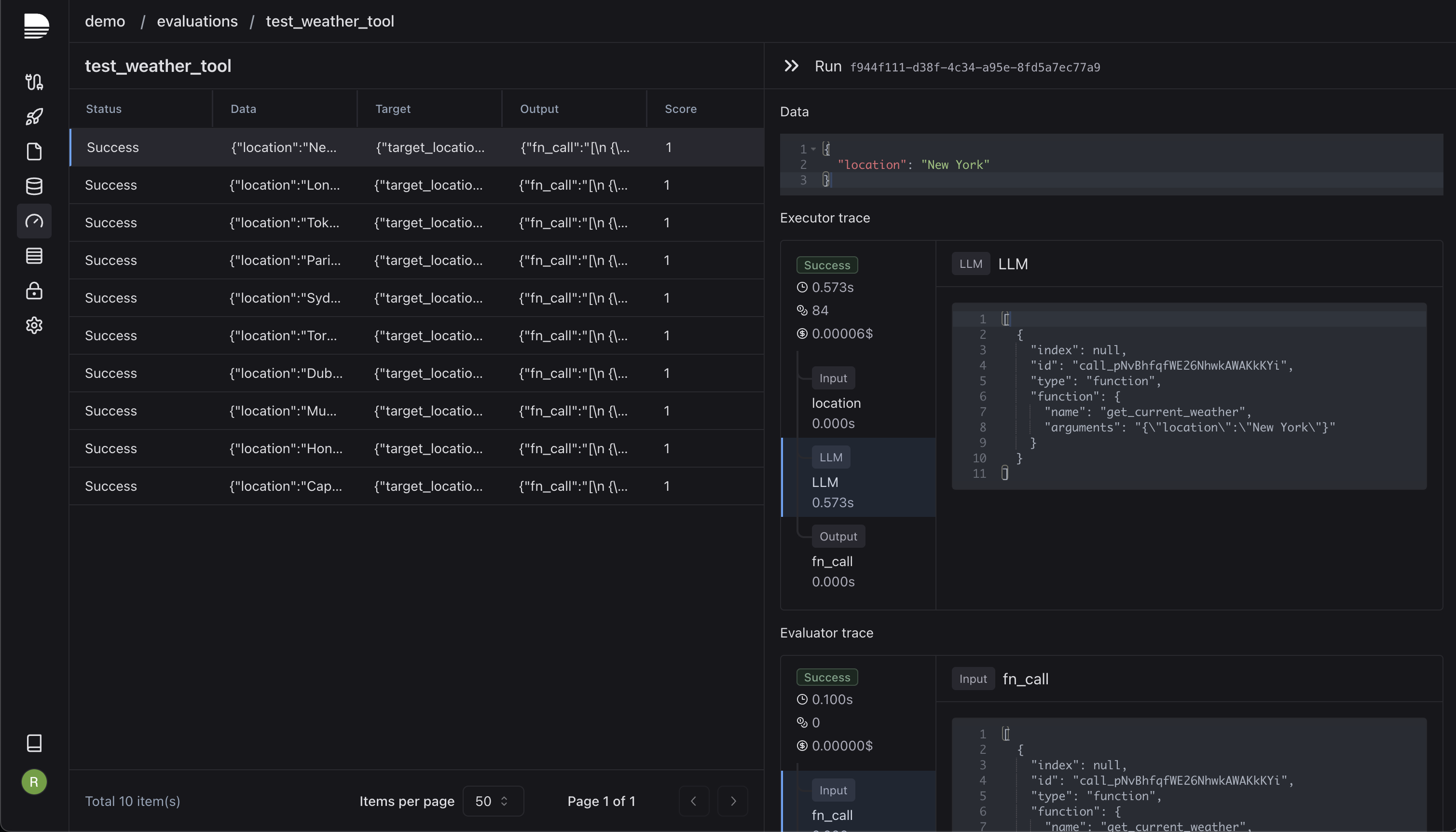The image size is (1456, 832).
Task: Click the green R user avatar
Action: (x=34, y=781)
